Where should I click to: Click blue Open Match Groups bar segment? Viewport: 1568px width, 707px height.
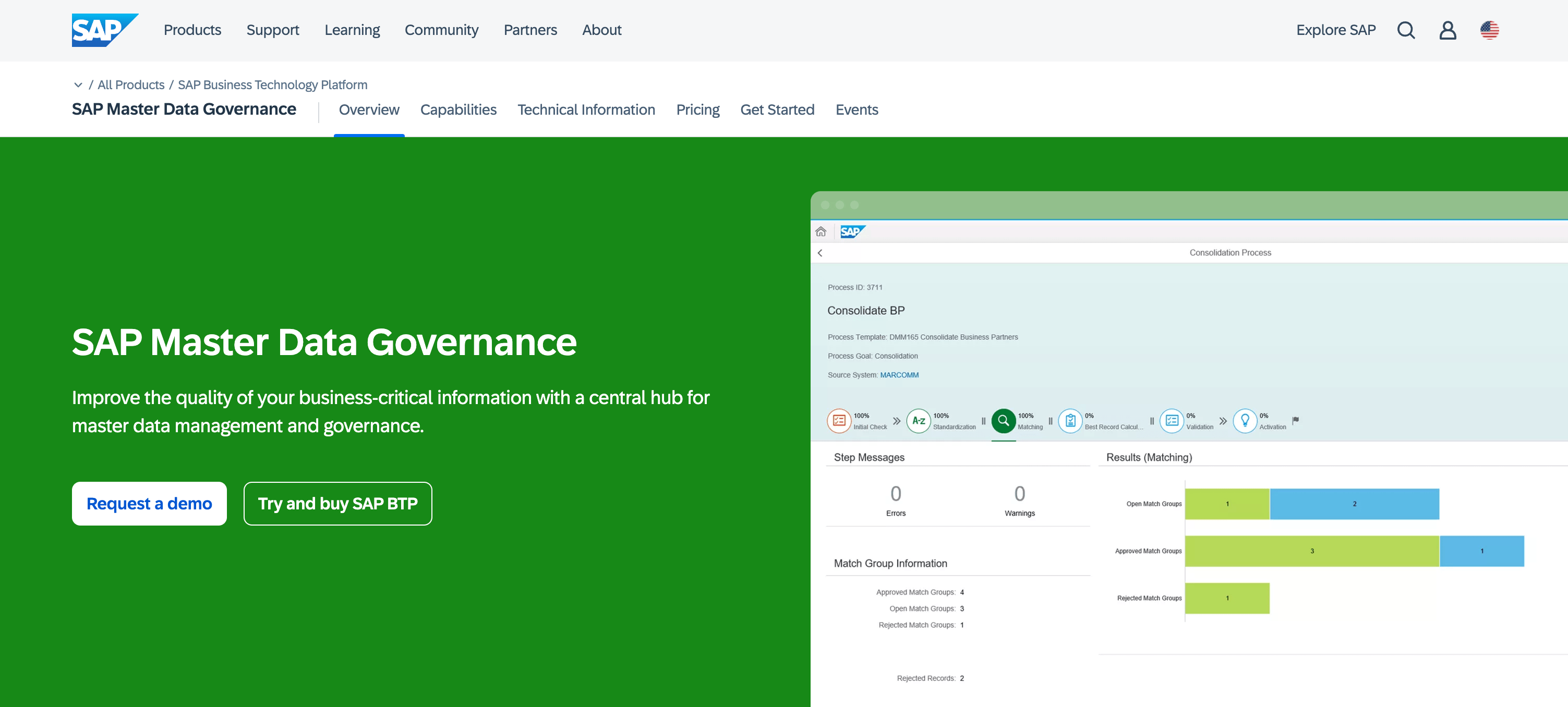[x=1354, y=504]
